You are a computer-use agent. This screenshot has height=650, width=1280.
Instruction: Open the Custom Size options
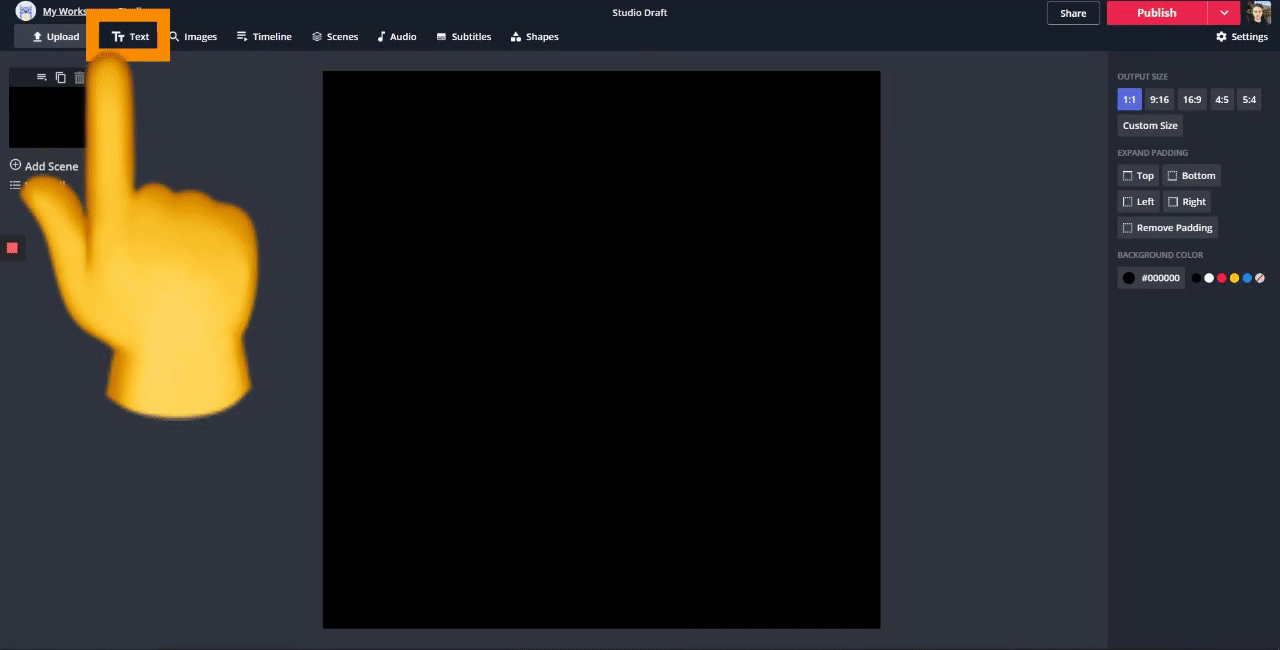[1149, 126]
